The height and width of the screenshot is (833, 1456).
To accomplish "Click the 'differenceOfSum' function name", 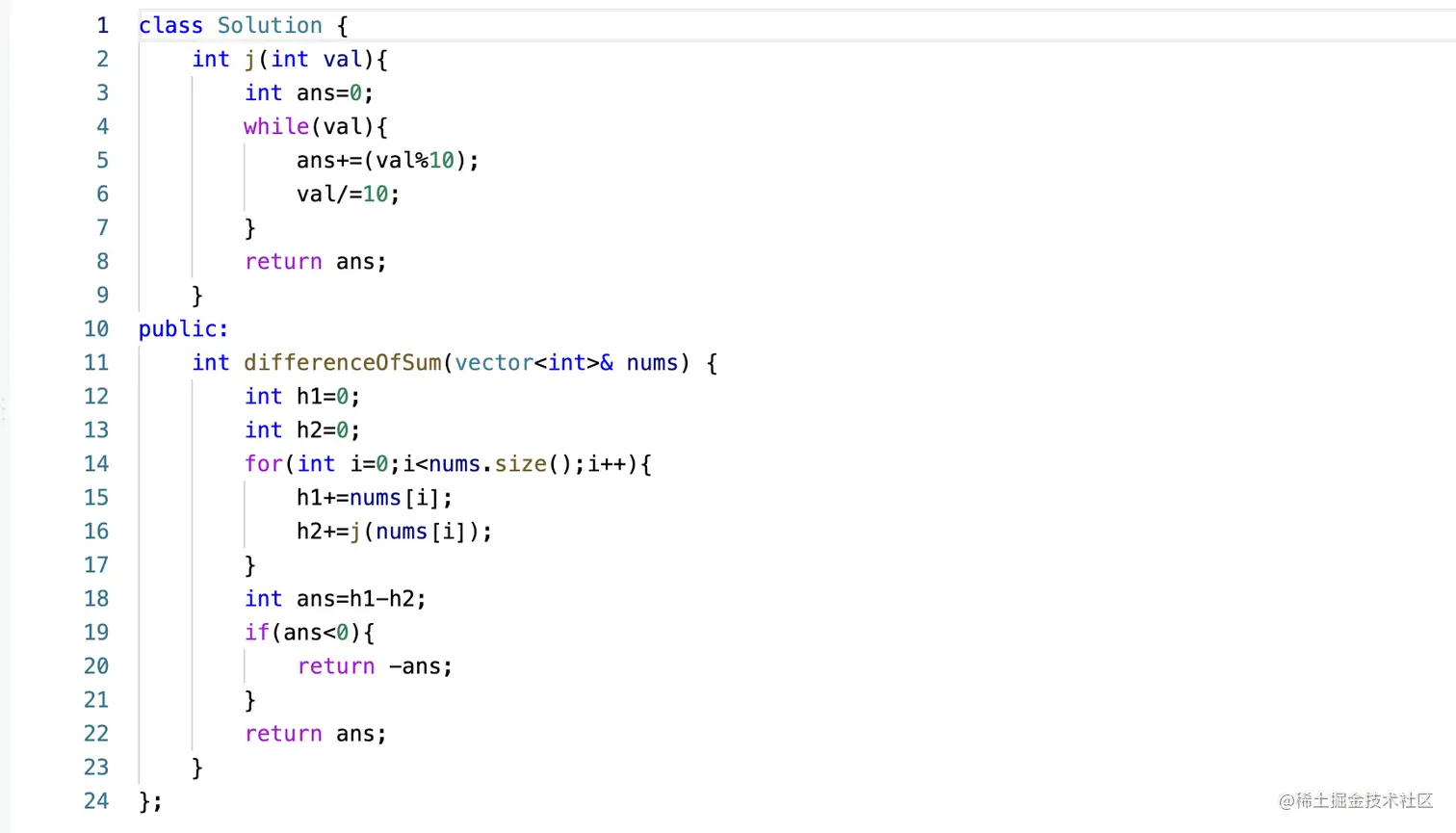I will click(343, 362).
